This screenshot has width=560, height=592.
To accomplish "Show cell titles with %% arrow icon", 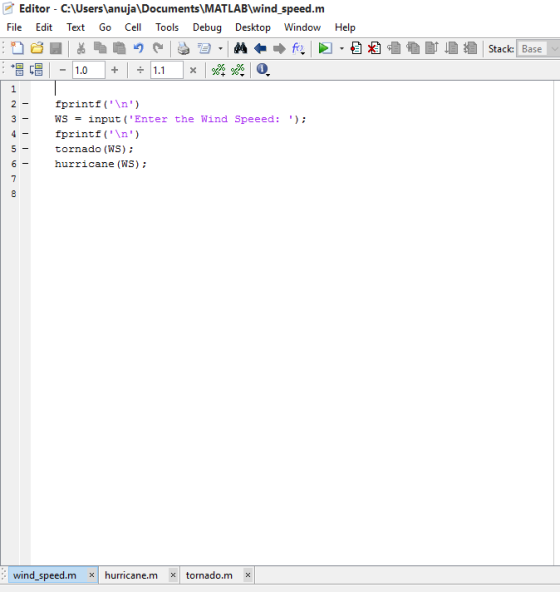I will click(x=238, y=70).
